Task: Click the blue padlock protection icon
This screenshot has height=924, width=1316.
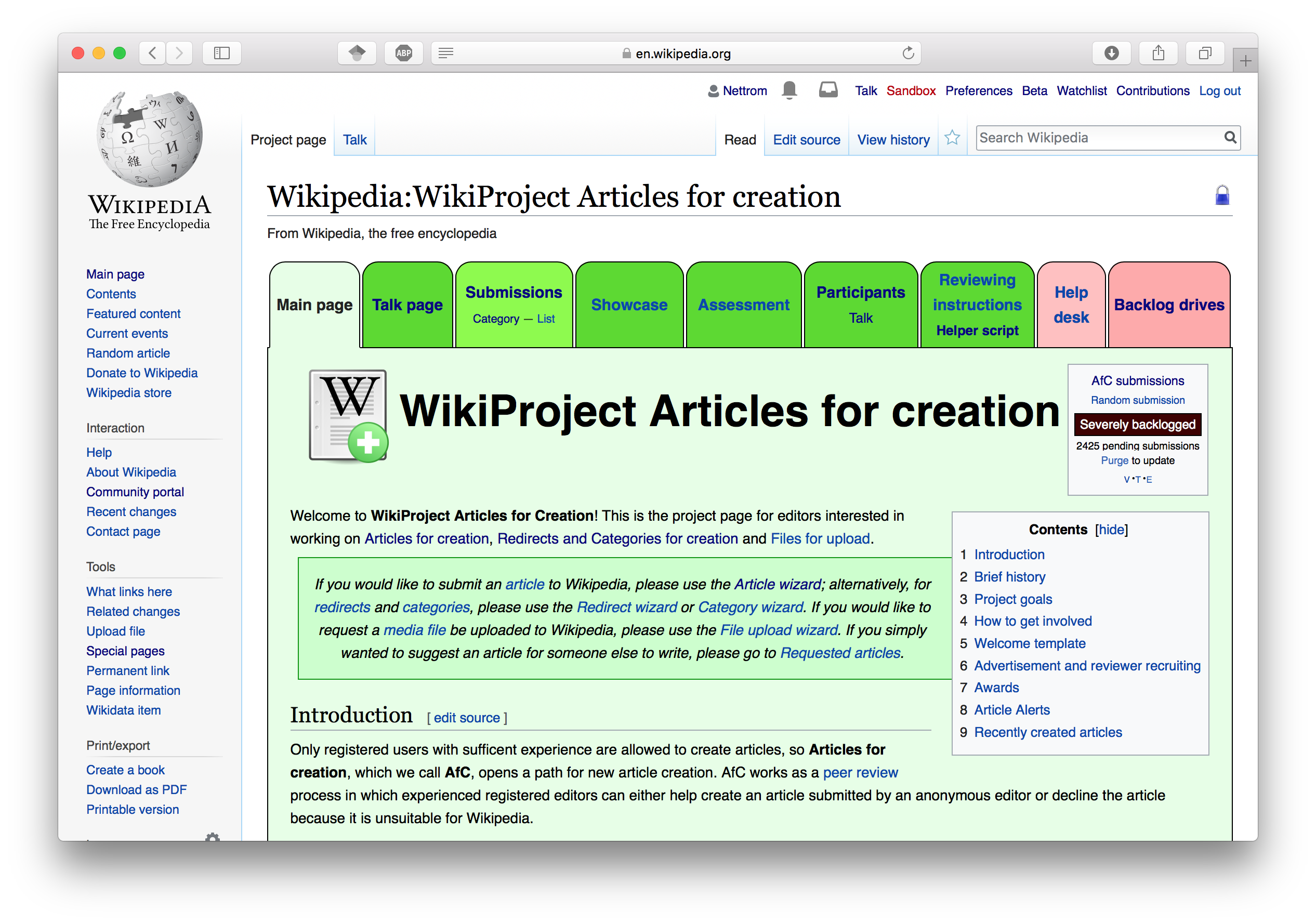Action: (x=1222, y=195)
